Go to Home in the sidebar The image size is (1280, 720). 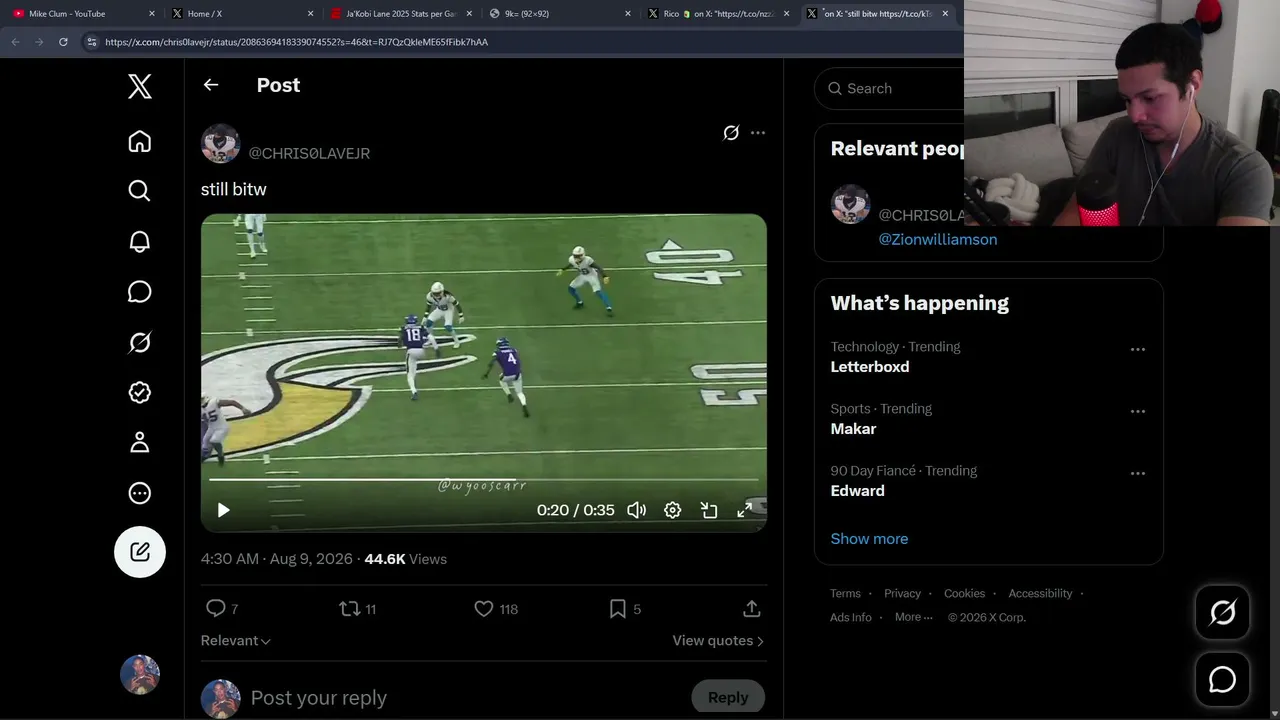tap(140, 141)
